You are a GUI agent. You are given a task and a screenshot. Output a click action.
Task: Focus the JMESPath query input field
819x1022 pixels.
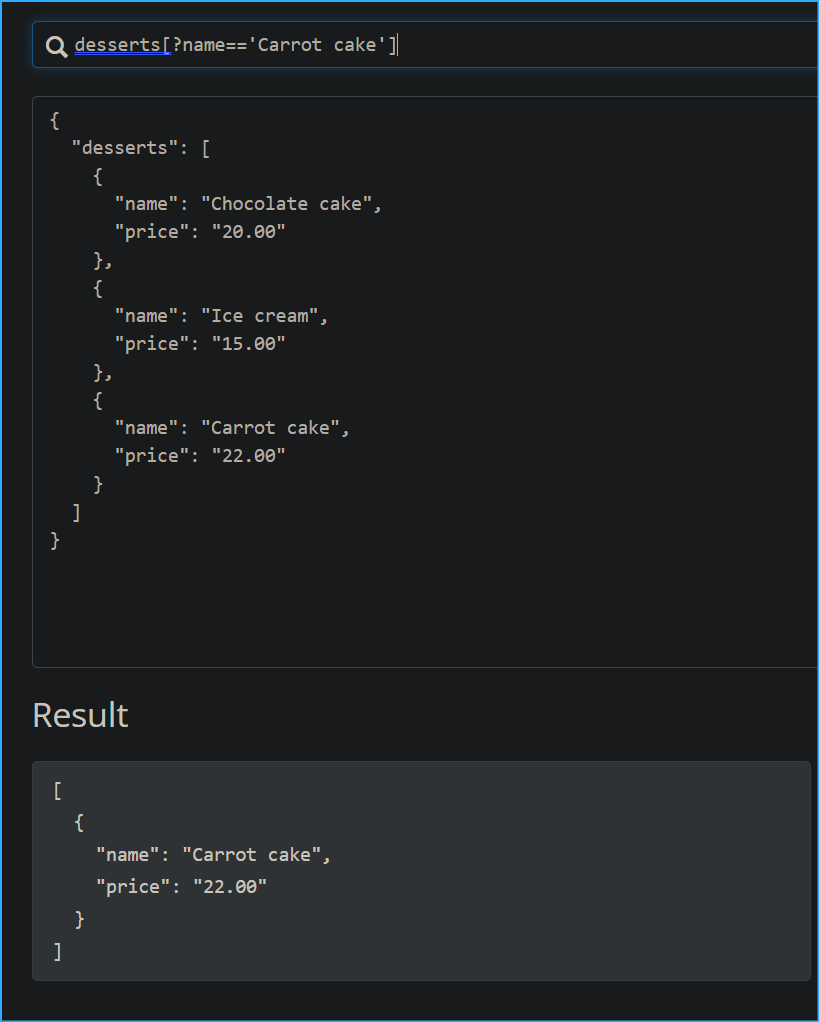coord(600,46)
